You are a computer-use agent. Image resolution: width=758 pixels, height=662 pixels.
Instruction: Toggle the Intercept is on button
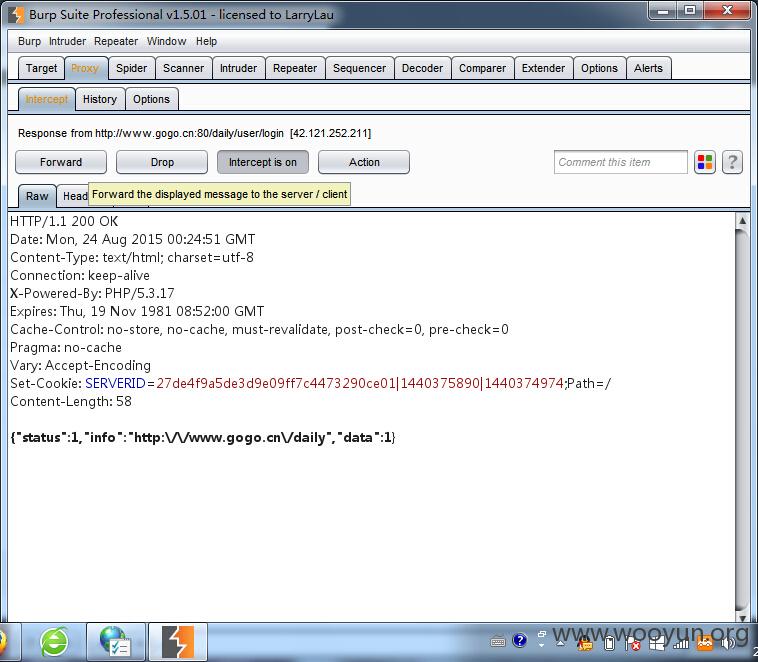pos(262,162)
